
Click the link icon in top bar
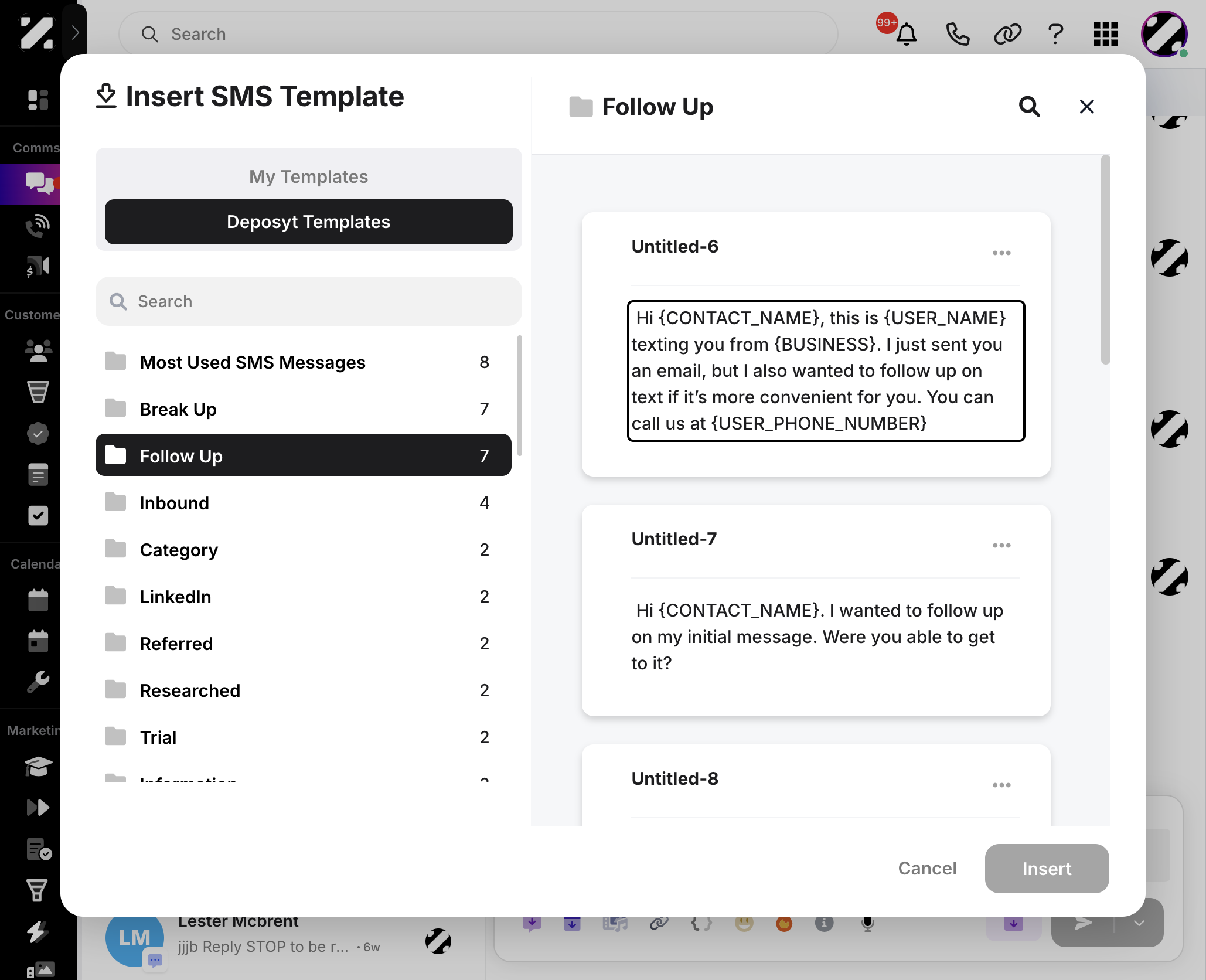coord(1007,34)
